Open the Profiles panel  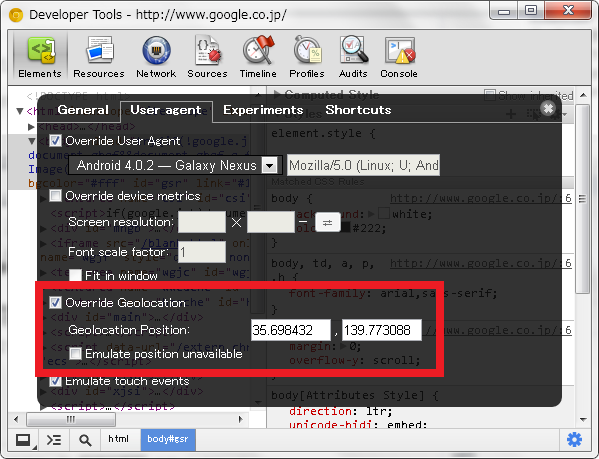[307, 58]
